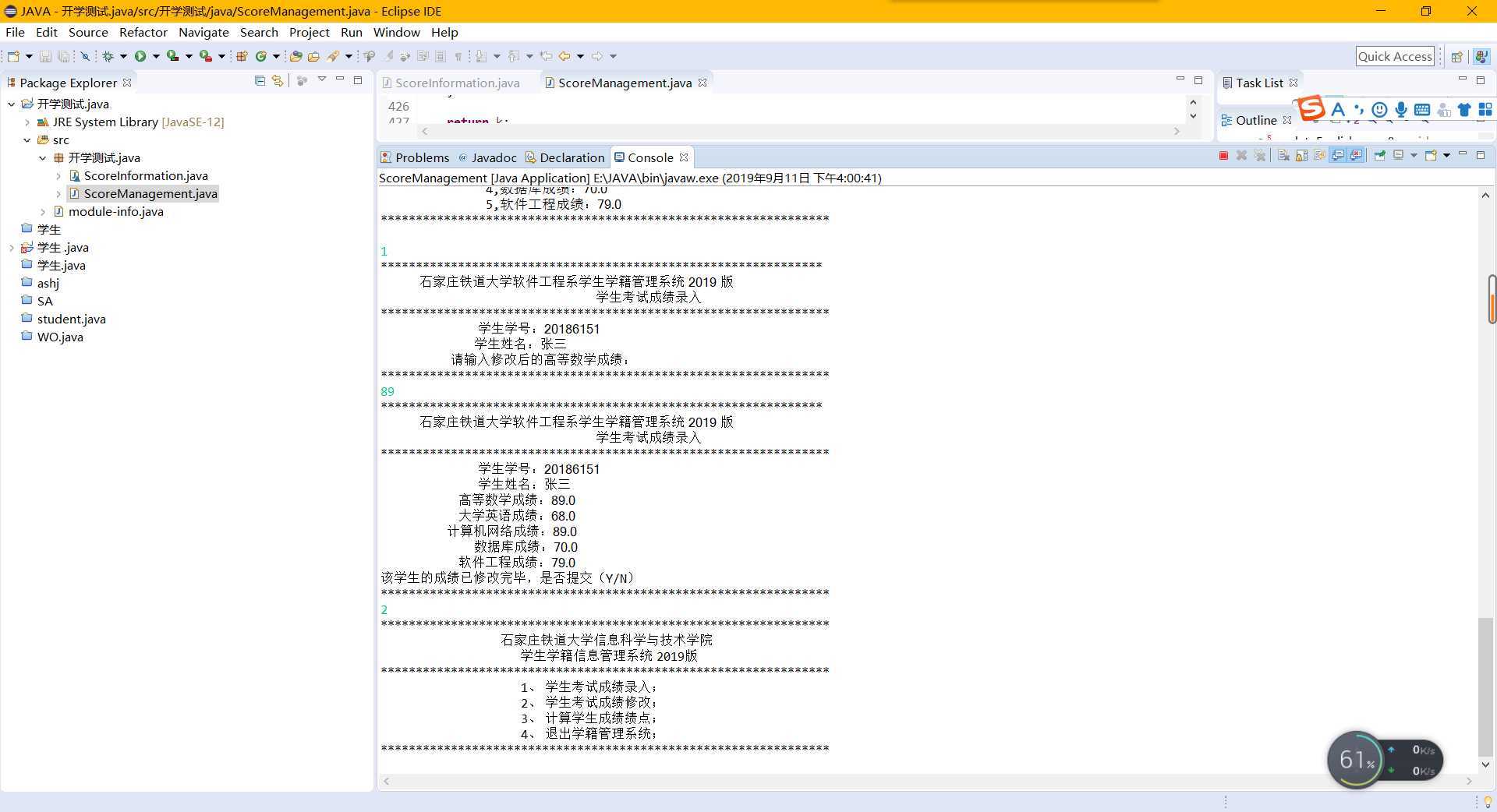The image size is (1497, 812).
Task: Toggle show console on standard output
Action: (x=1338, y=156)
